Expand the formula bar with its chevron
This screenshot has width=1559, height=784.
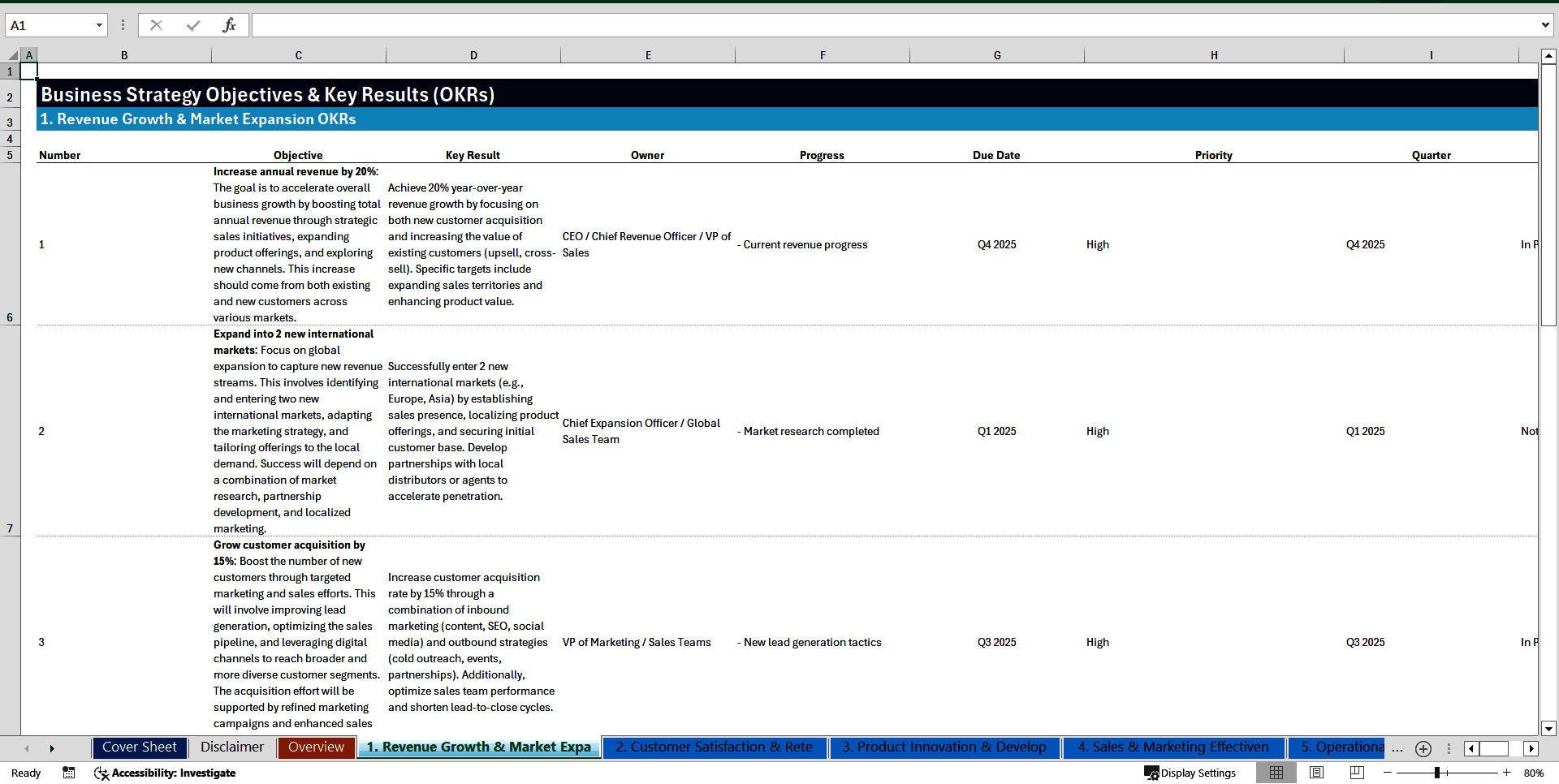pos(1545,24)
